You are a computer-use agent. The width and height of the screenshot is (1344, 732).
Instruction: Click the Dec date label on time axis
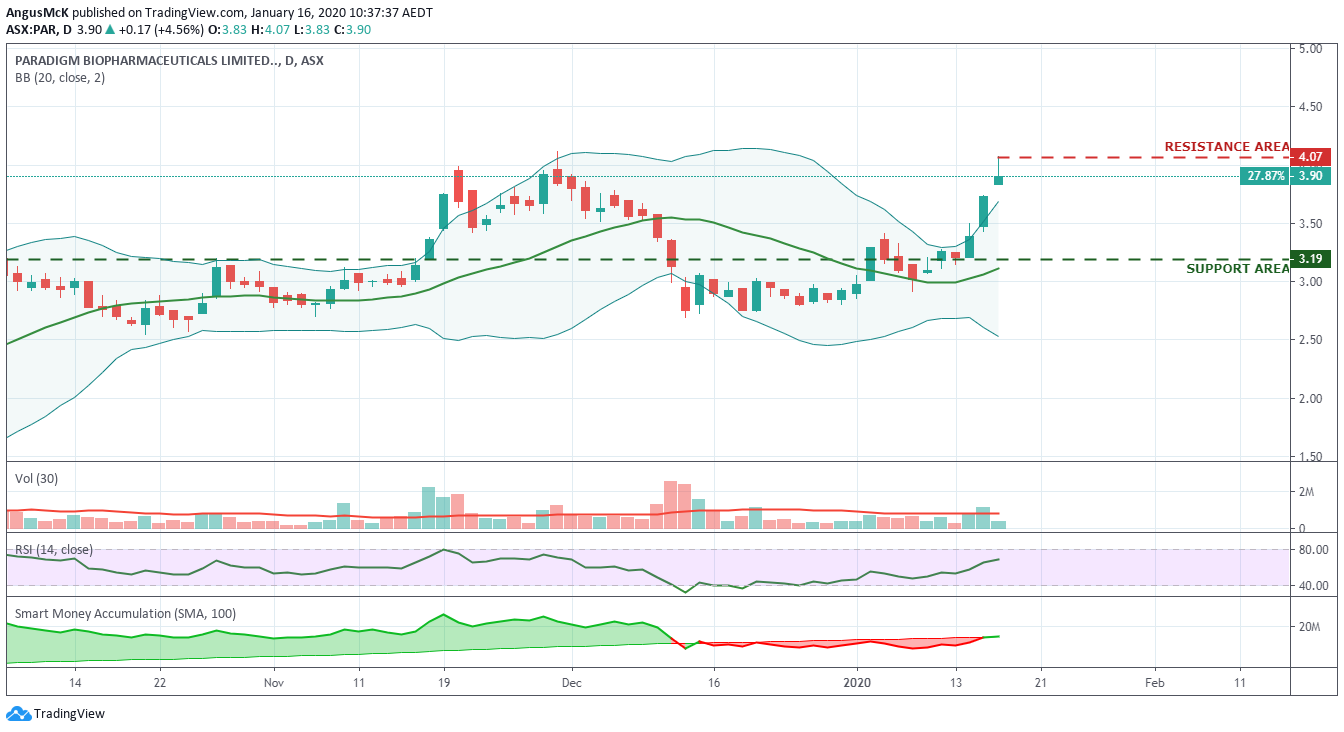click(572, 682)
